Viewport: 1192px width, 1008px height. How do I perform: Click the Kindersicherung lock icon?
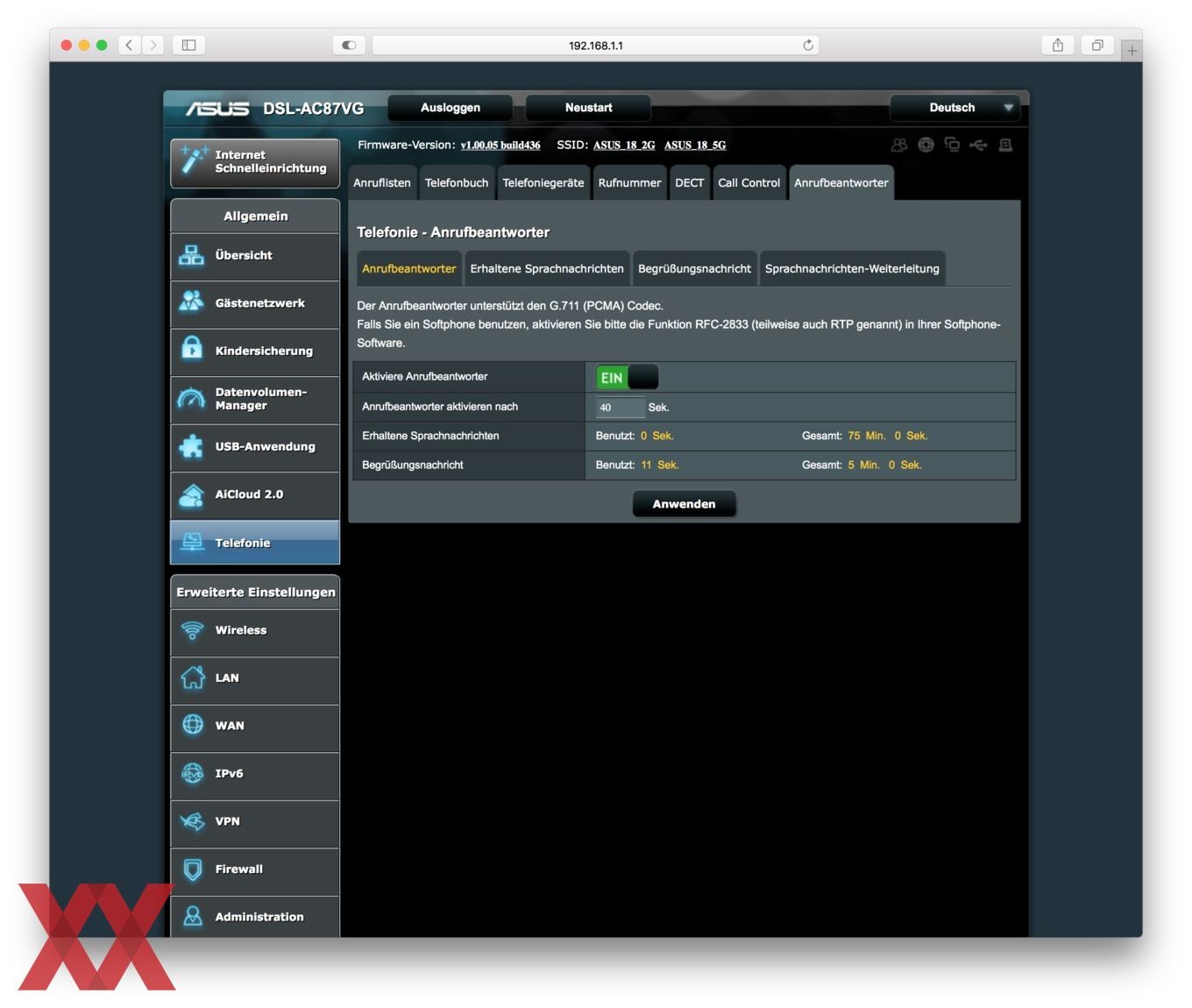191,350
